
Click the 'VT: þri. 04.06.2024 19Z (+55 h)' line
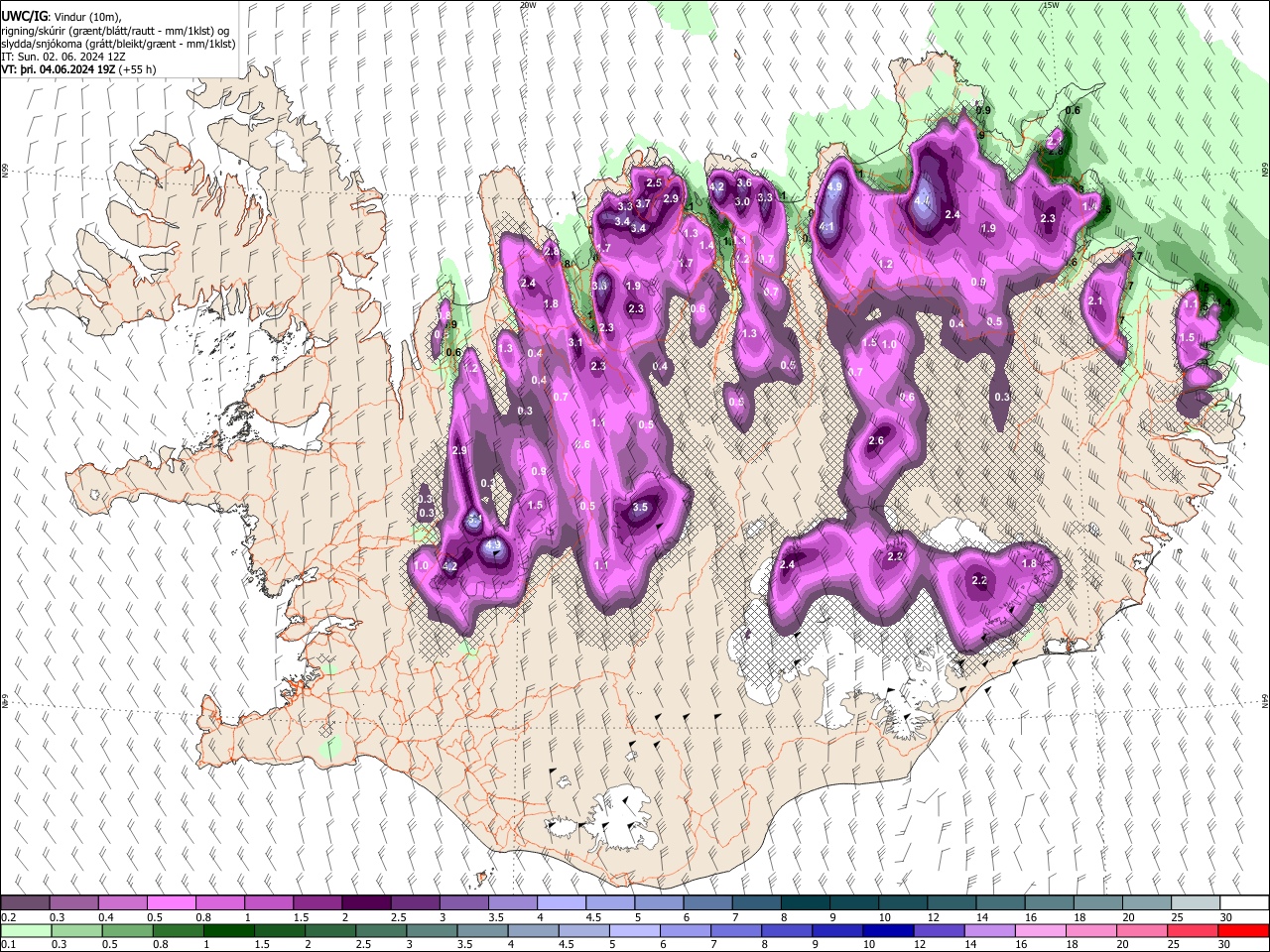click(78, 70)
